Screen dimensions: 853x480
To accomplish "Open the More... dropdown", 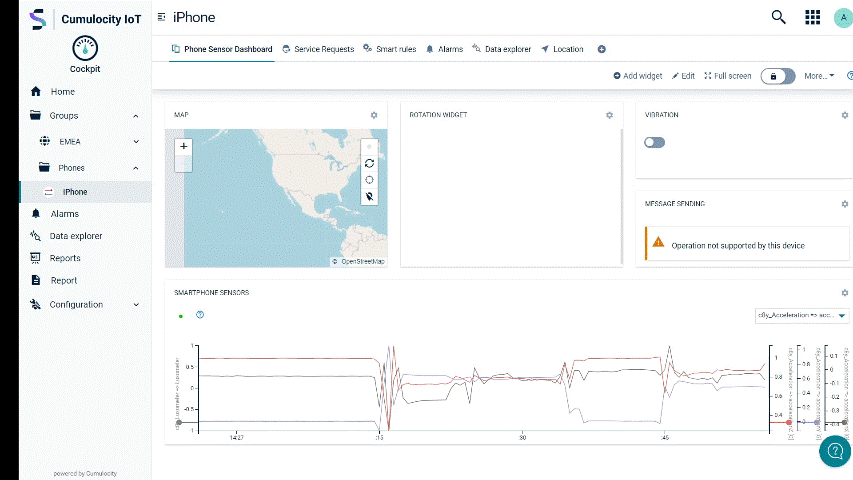I will tap(819, 76).
